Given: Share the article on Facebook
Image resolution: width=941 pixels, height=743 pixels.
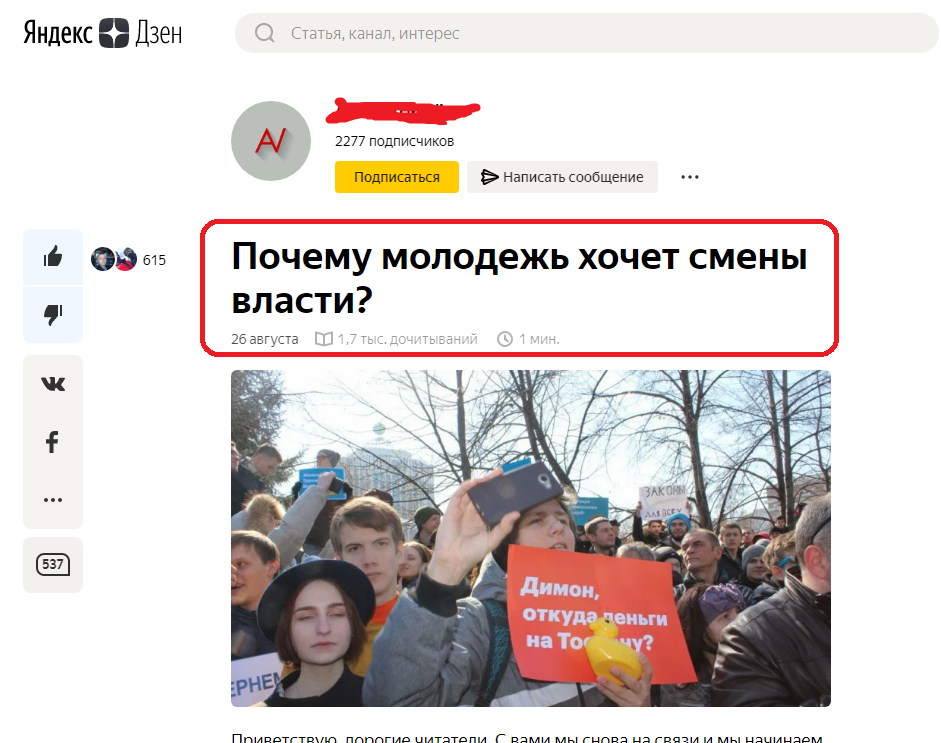Looking at the screenshot, I should coord(53,442).
